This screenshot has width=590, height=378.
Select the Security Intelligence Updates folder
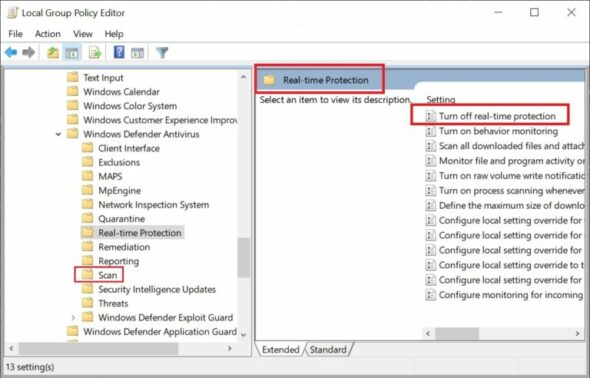click(x=149, y=289)
